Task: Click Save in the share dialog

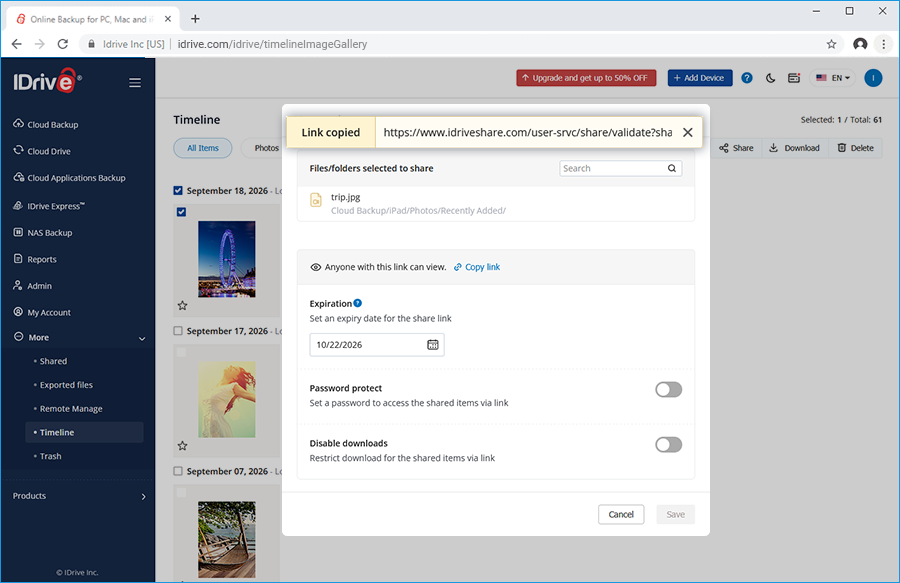Action: [x=676, y=514]
